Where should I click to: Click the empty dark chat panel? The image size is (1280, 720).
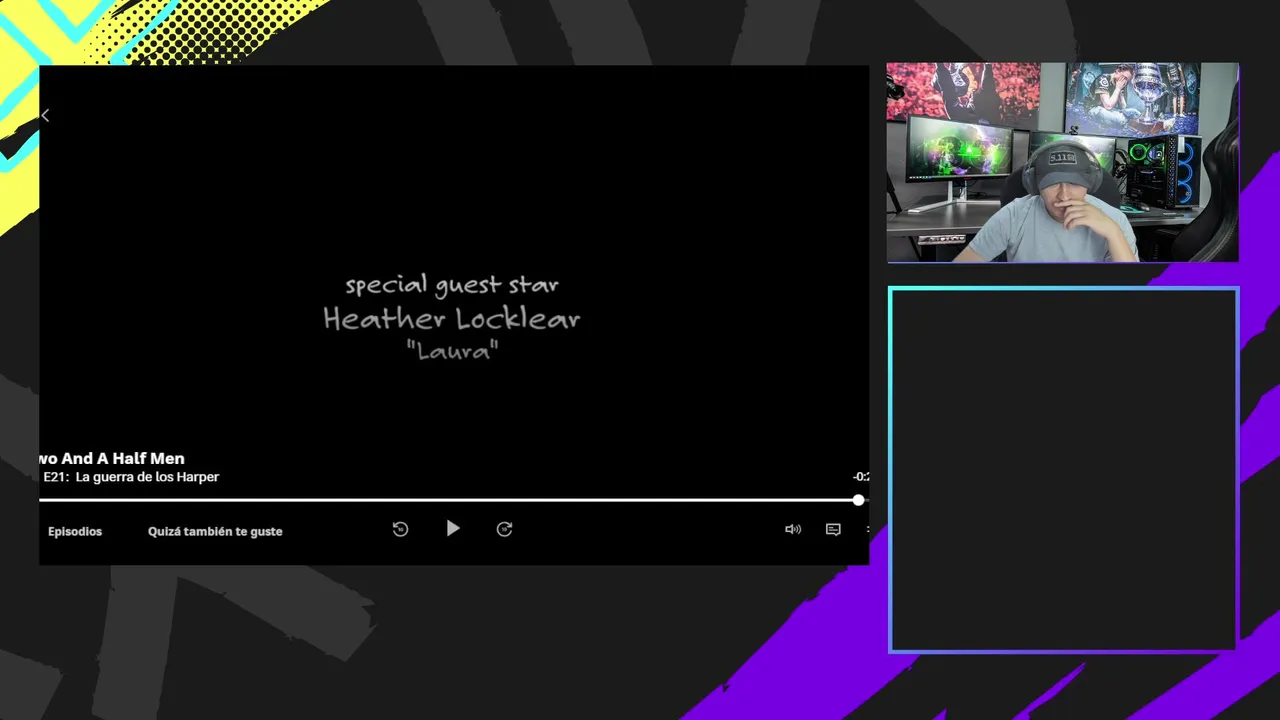[1062, 470]
